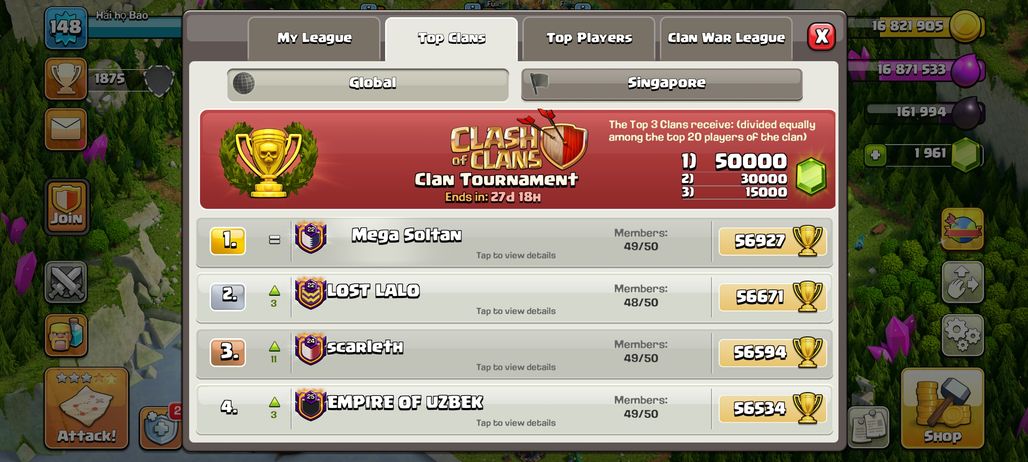The image size is (1028, 462).
Task: Open the settings gears icon
Action: point(962,335)
